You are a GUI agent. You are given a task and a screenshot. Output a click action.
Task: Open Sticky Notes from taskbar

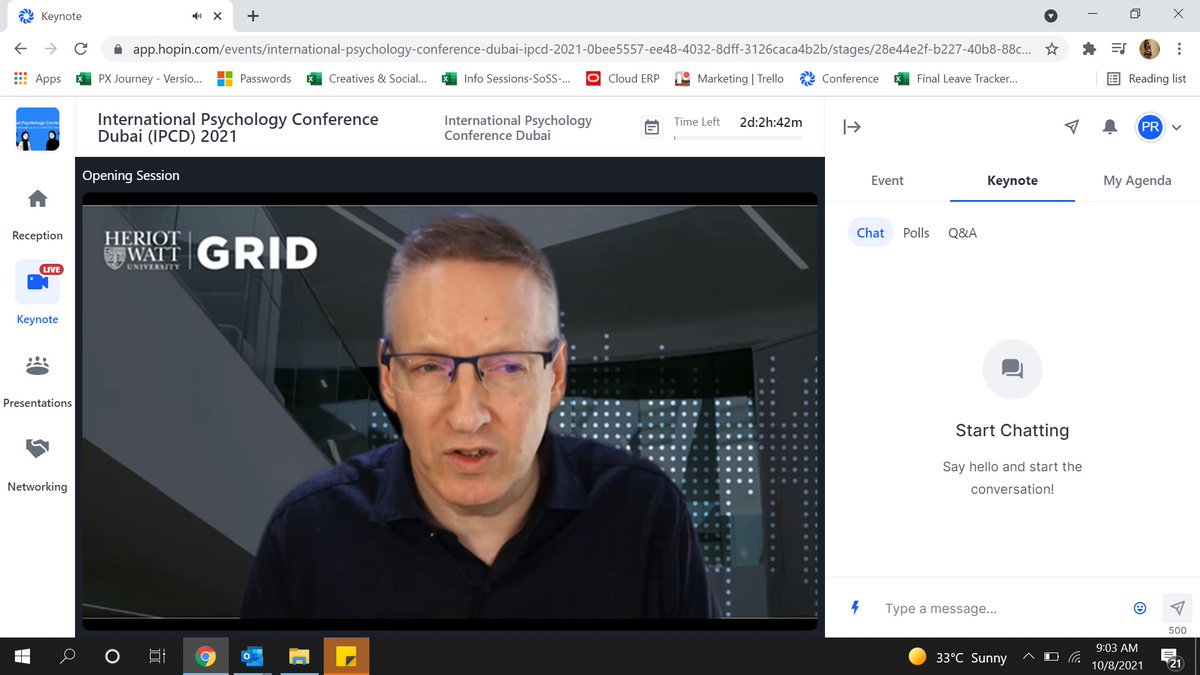(x=346, y=656)
